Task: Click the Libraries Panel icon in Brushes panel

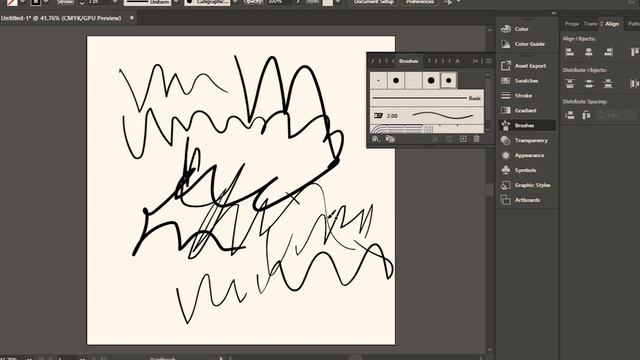Action: 390,139
